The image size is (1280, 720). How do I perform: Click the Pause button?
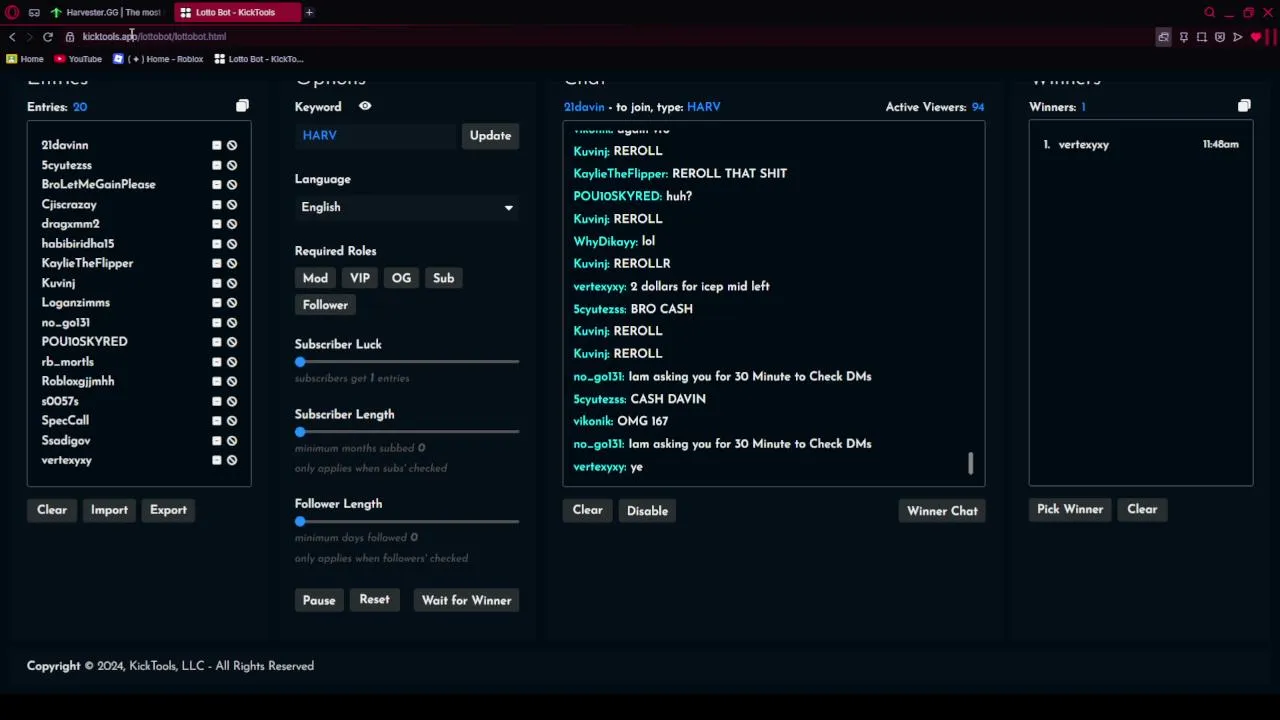coord(319,600)
